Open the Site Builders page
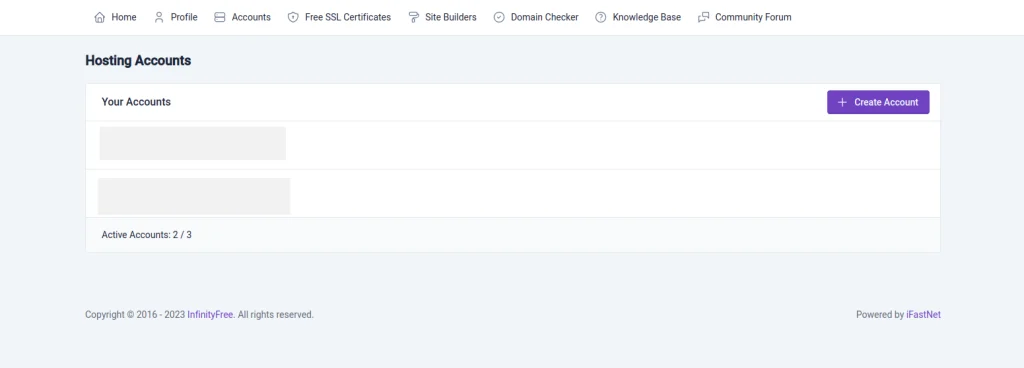 pos(442,18)
